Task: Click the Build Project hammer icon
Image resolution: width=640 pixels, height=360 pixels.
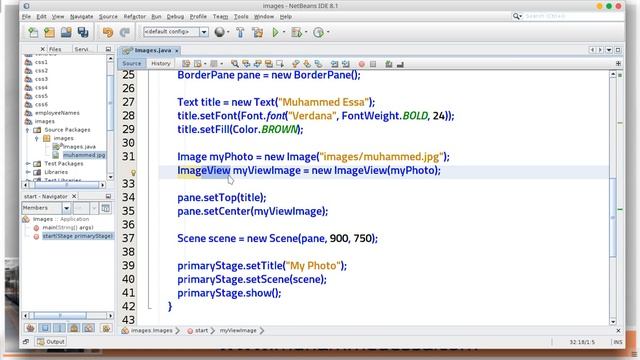Action: [240, 32]
